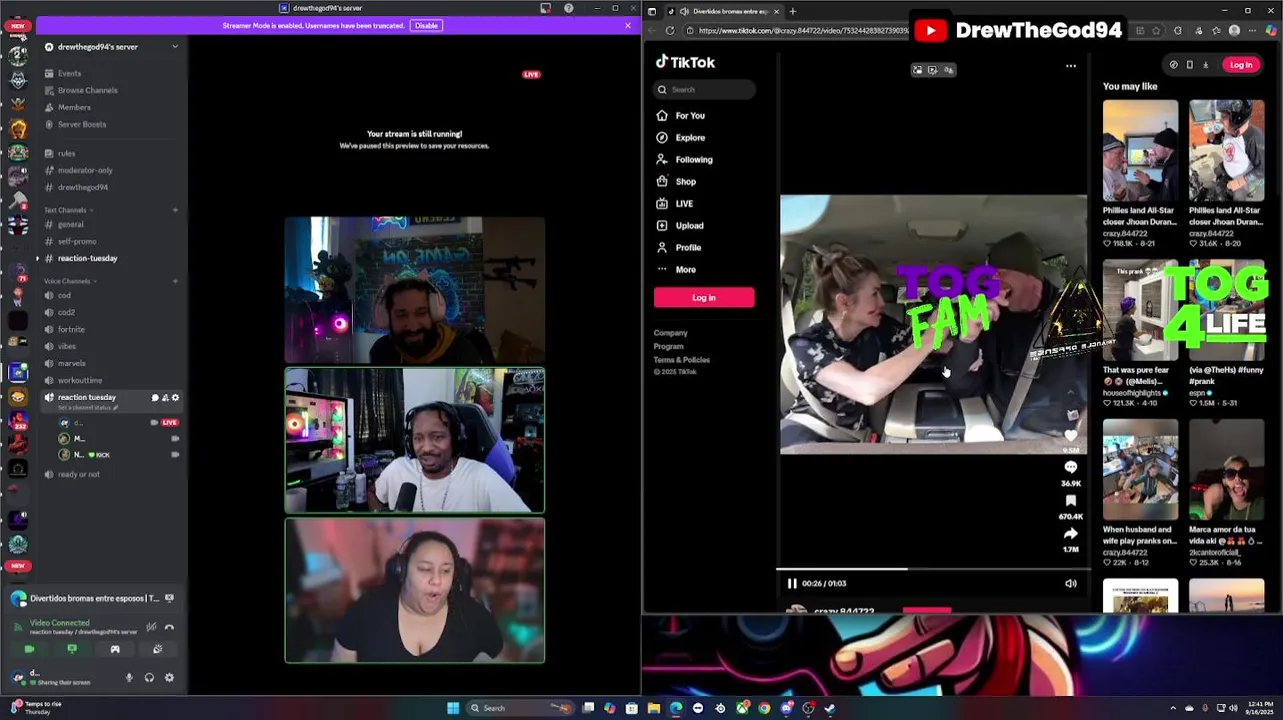Open Browse Channels in Discord

87,90
